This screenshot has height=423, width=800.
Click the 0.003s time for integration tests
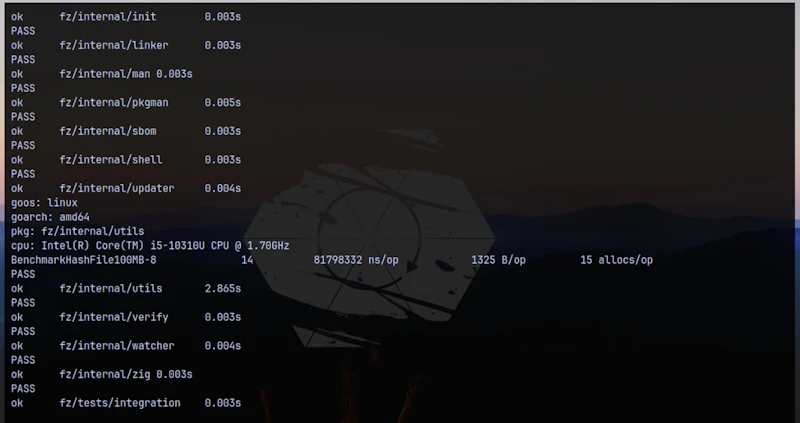coord(222,403)
